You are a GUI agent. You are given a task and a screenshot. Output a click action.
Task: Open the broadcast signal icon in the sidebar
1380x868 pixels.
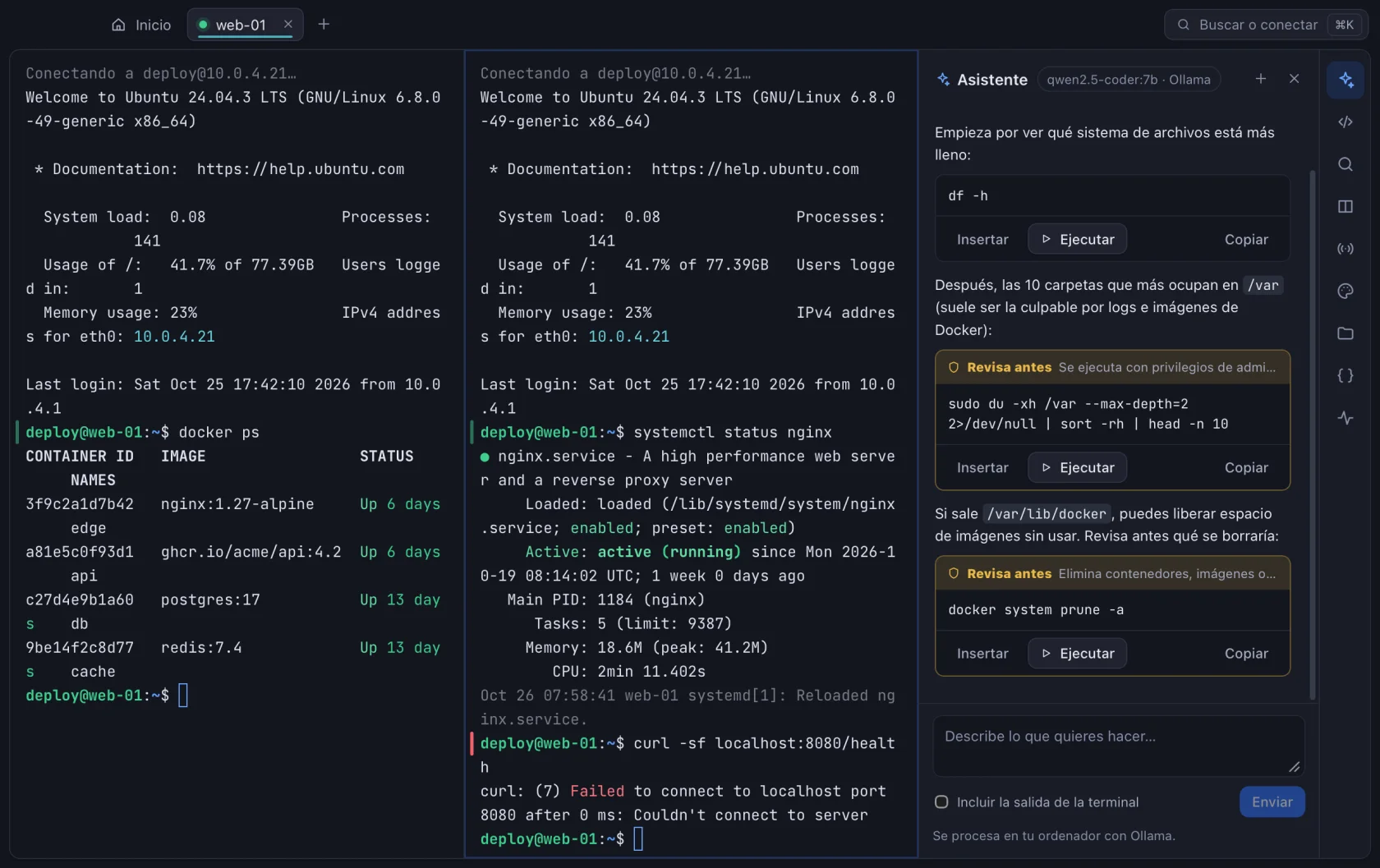coord(1345,249)
